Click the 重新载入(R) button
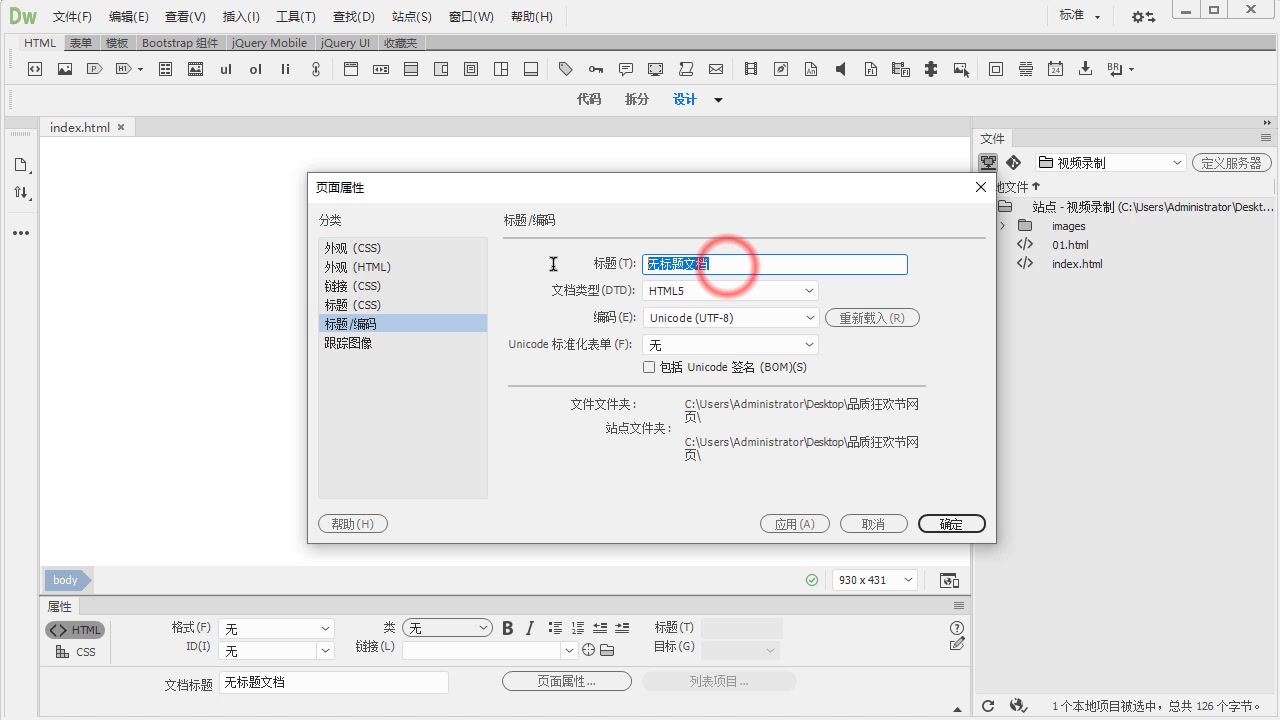 point(872,318)
